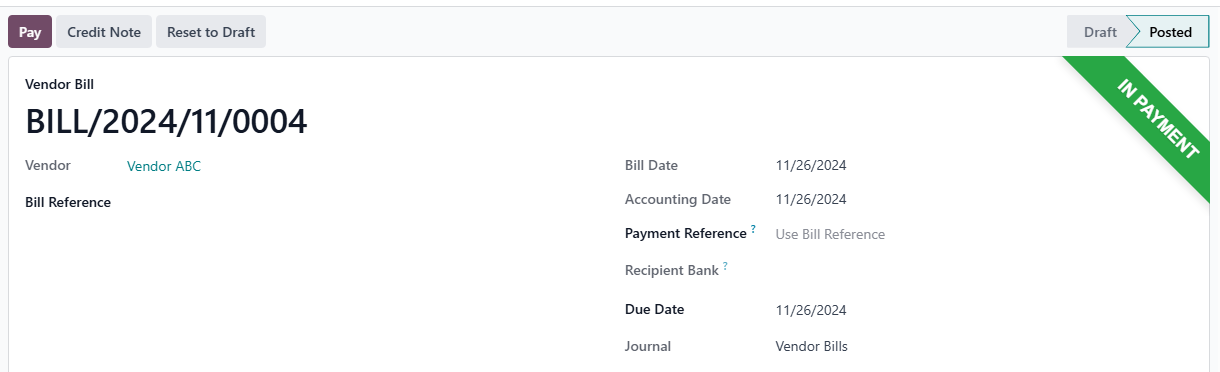Open the Vendor ABC link
This screenshot has height=372, width=1220.
[x=164, y=166]
